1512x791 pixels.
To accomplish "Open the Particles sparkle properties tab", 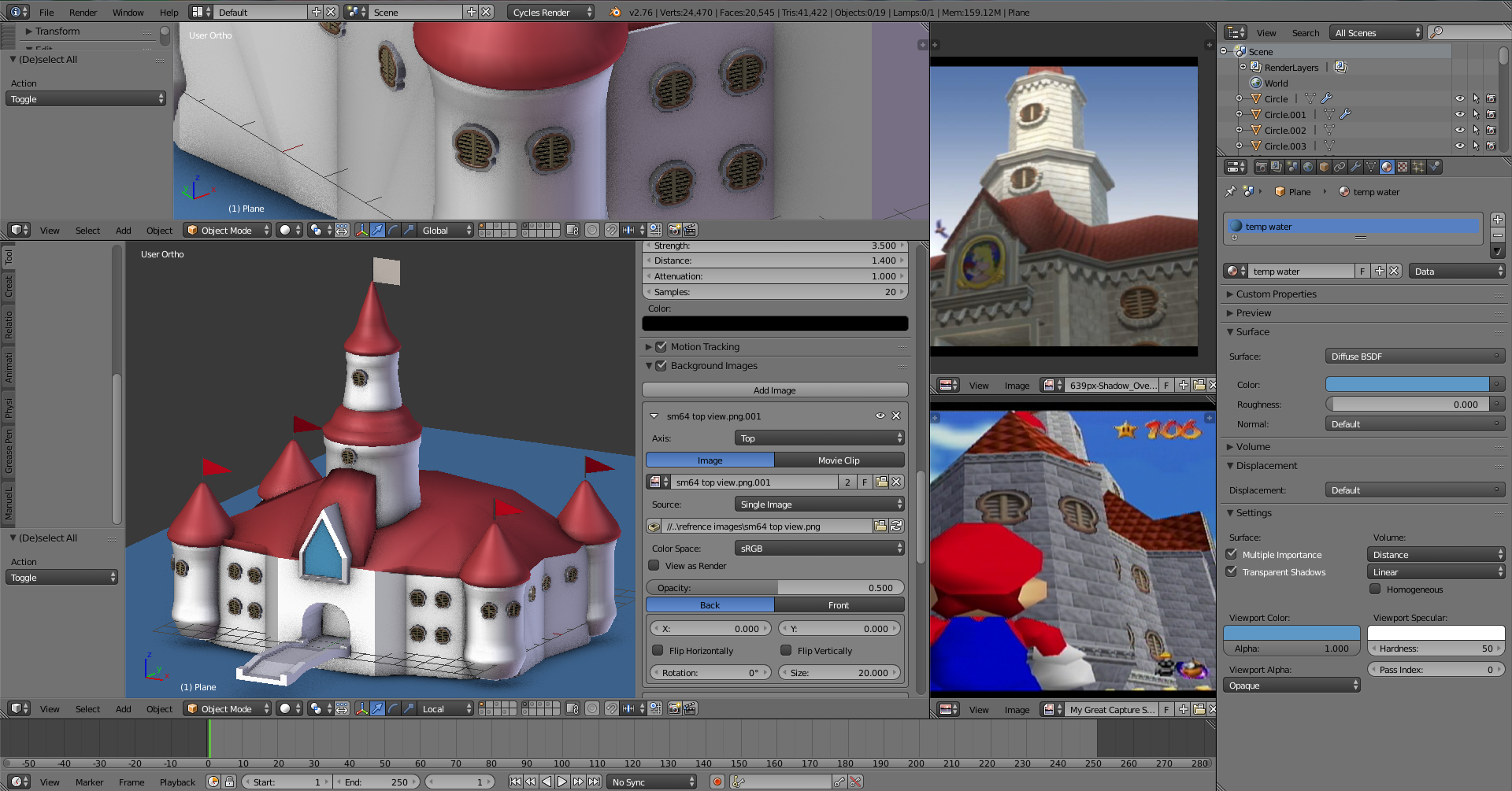I will point(1418,167).
